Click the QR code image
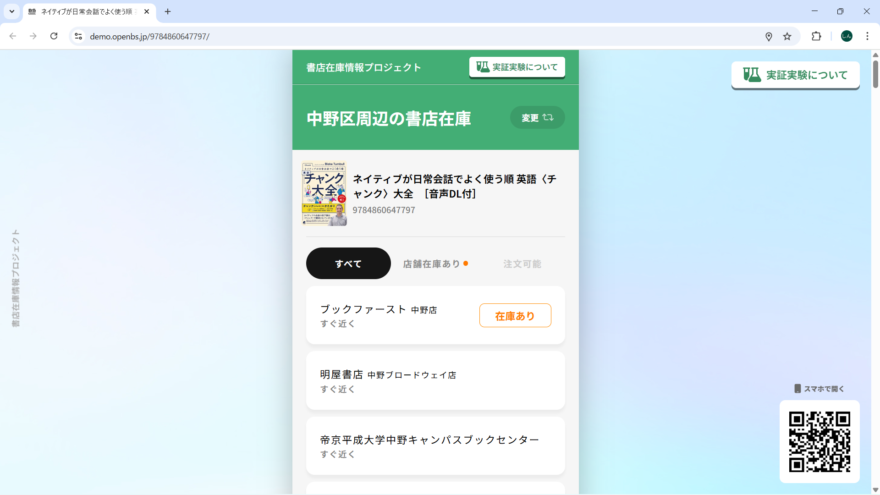This screenshot has height=495, width=880. pos(819,441)
